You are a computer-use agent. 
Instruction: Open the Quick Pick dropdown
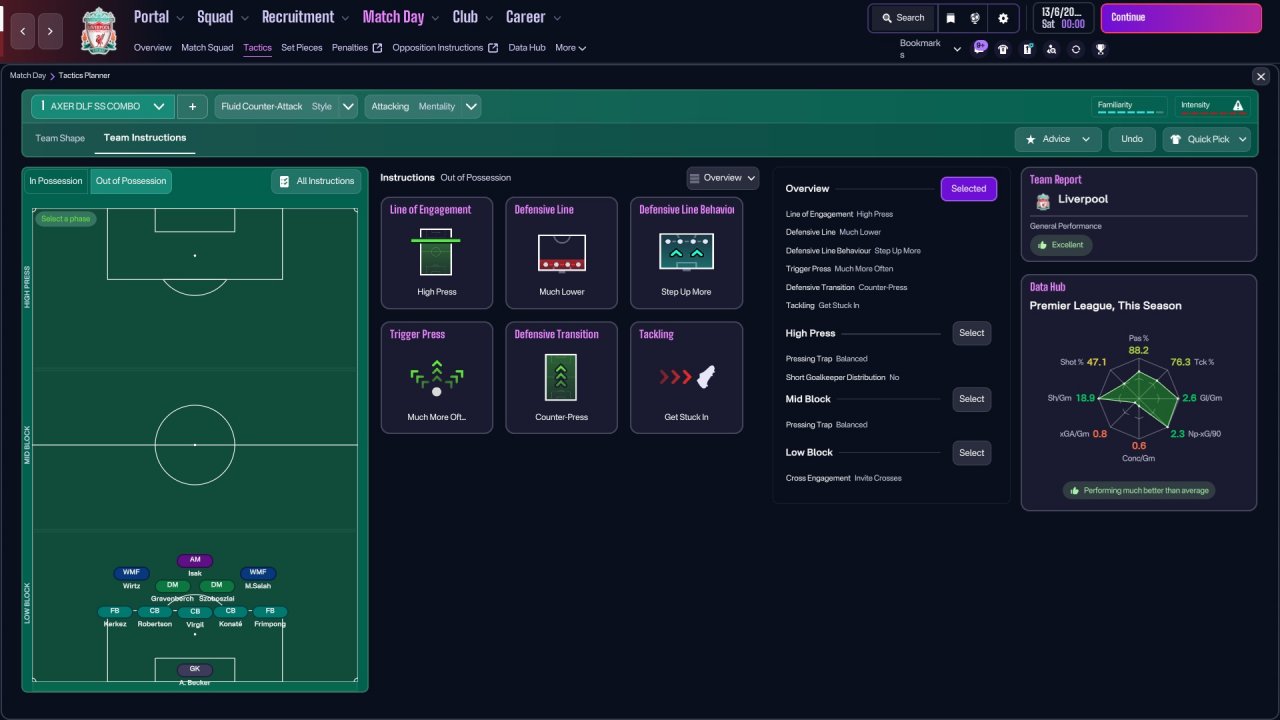[1207, 139]
